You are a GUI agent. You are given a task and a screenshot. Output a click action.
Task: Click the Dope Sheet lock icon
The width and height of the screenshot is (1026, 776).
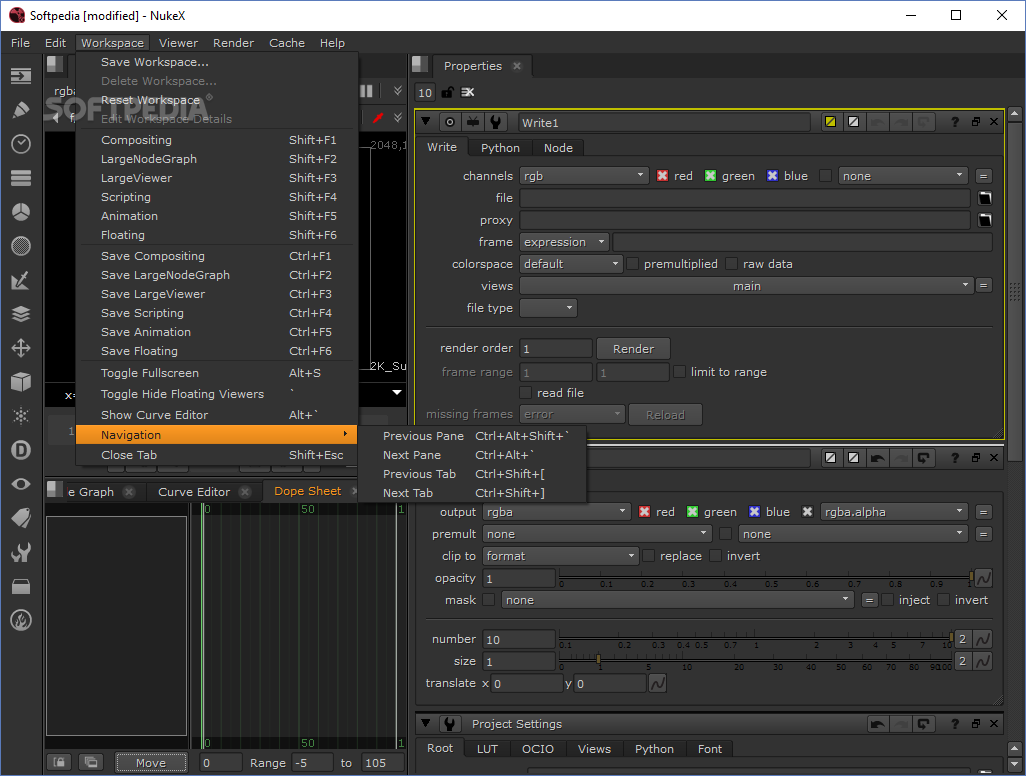pos(59,762)
